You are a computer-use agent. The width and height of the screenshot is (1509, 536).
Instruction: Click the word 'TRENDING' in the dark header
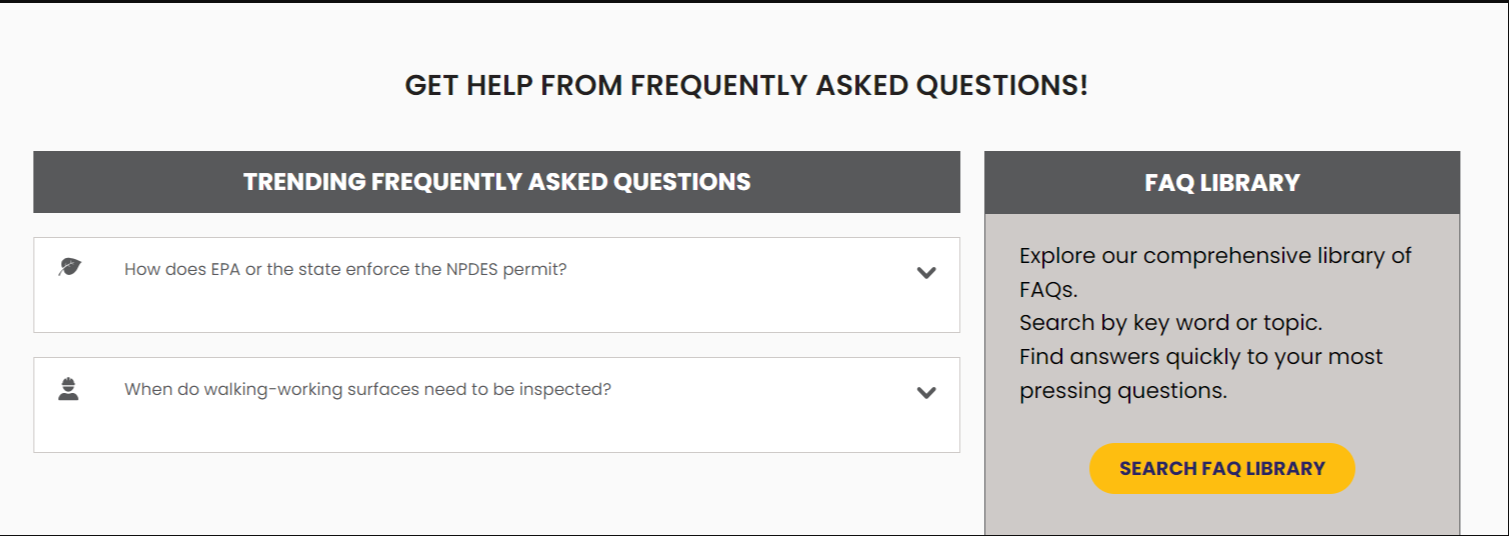[x=304, y=182]
